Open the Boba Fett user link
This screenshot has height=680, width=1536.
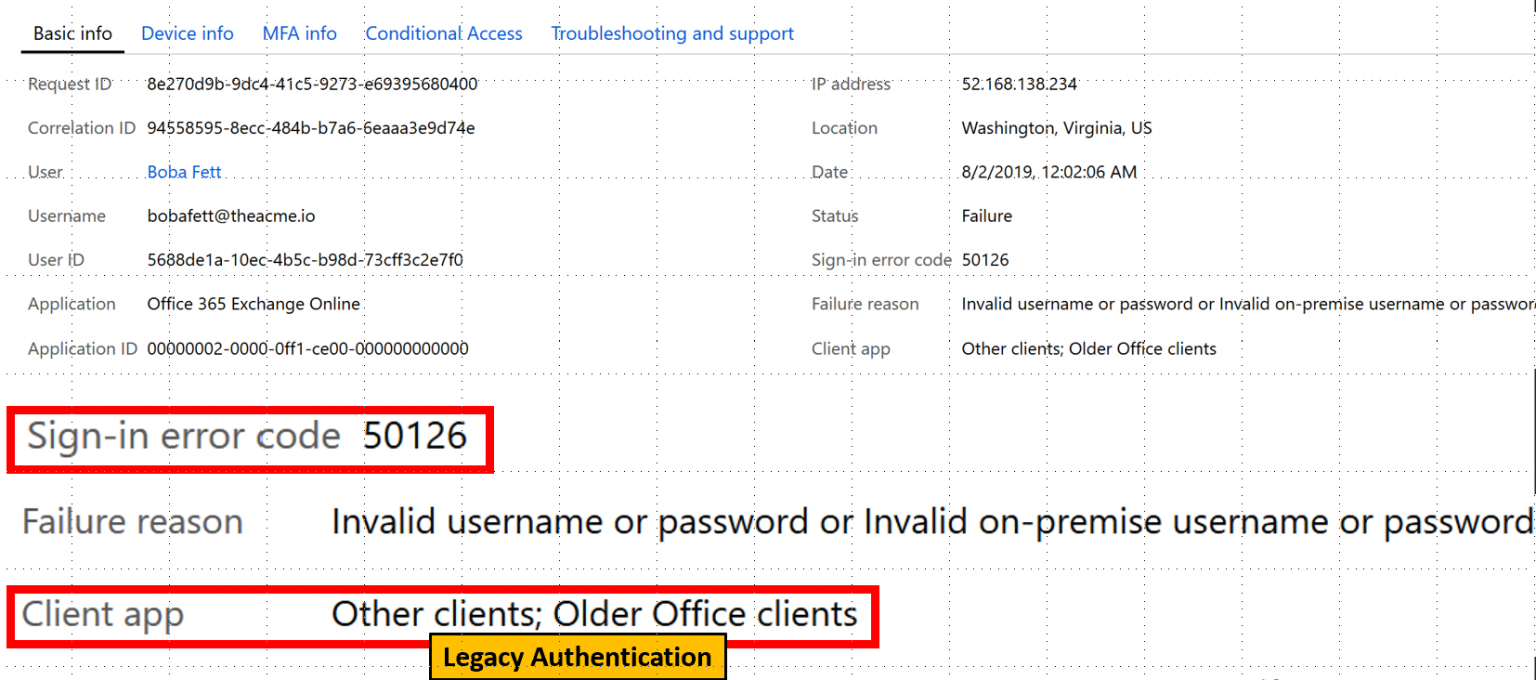[184, 171]
